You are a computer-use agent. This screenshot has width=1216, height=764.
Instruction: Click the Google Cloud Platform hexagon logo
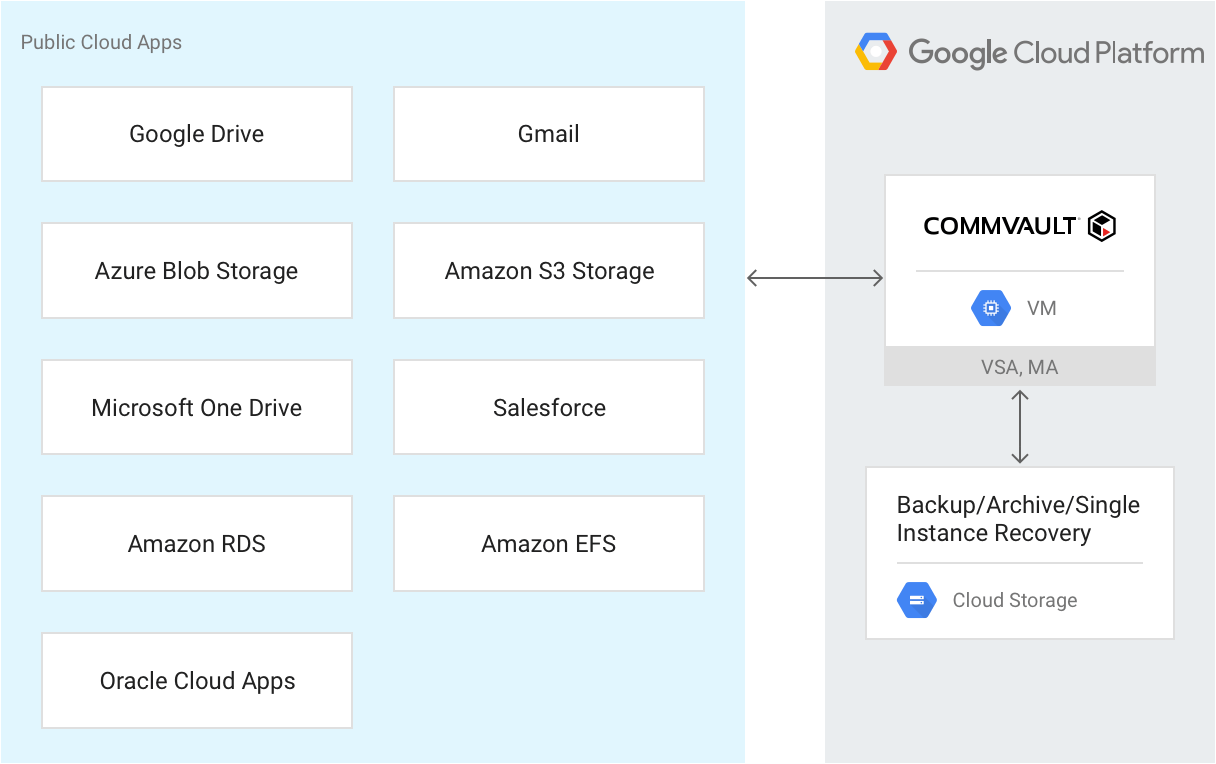[876, 52]
